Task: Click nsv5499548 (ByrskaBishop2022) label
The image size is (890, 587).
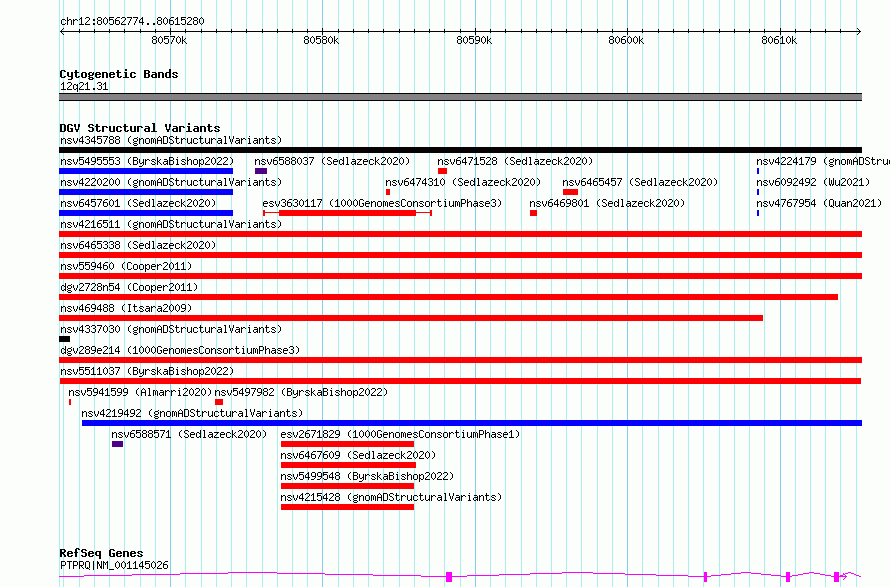Action: coord(367,476)
